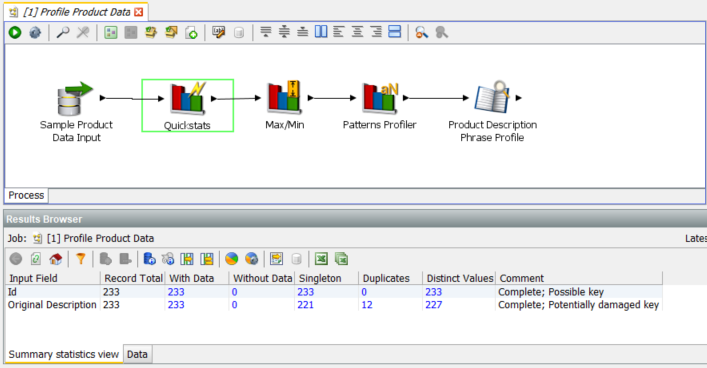
Task: Run the process with the green play button
Action: (x=15, y=32)
